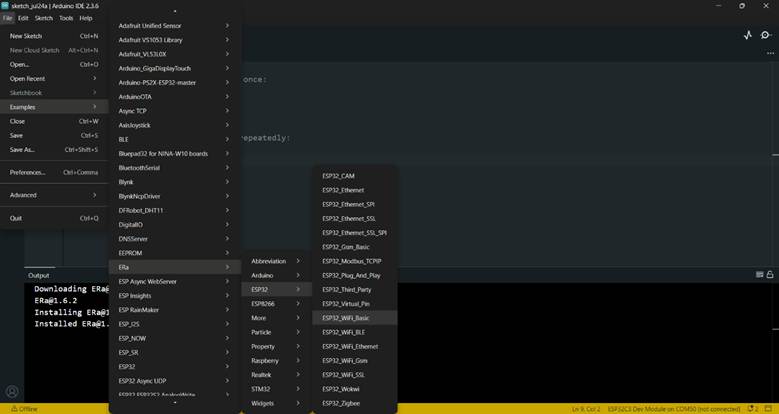
Task: Open the Serial Plotter icon
Action: 748,35
